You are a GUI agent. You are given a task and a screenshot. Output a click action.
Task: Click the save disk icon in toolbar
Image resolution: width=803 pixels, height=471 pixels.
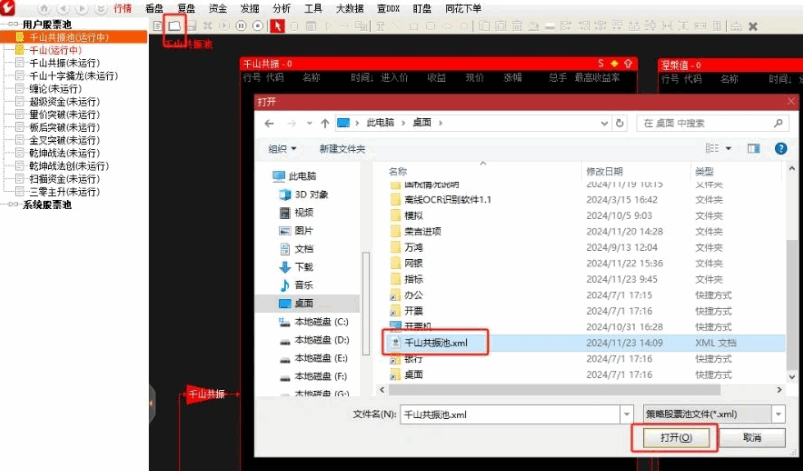pyautogui.click(x=192, y=26)
